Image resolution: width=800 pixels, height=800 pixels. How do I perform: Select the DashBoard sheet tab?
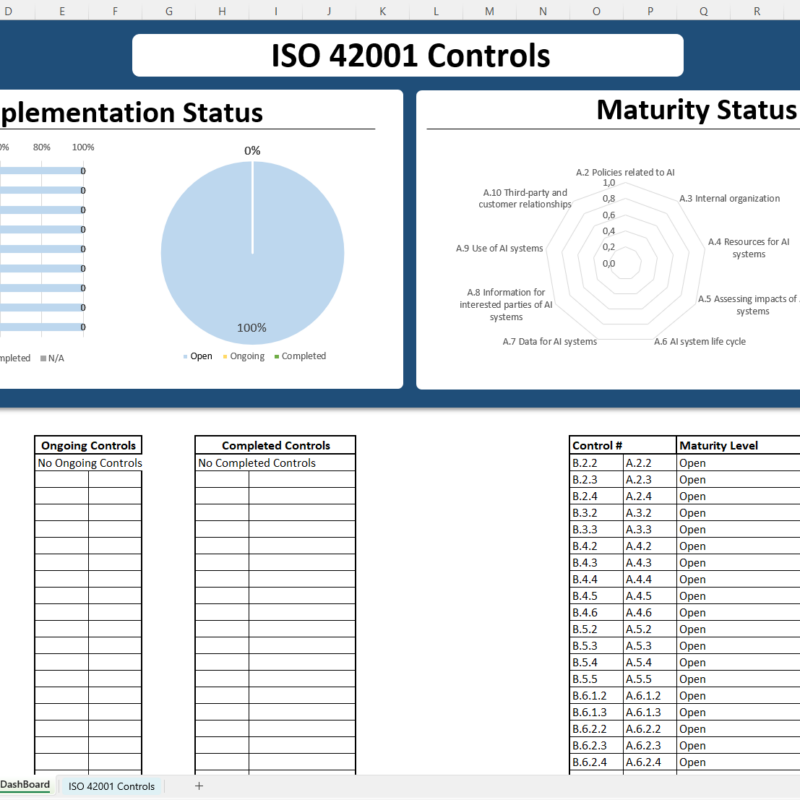27,786
